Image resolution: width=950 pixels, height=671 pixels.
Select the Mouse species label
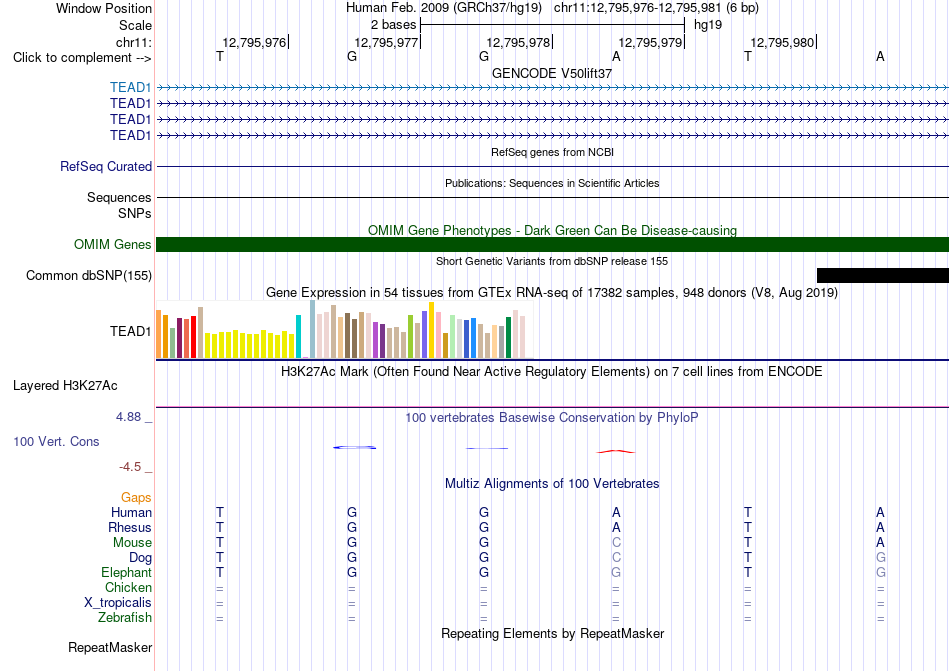pyautogui.click(x=132, y=543)
